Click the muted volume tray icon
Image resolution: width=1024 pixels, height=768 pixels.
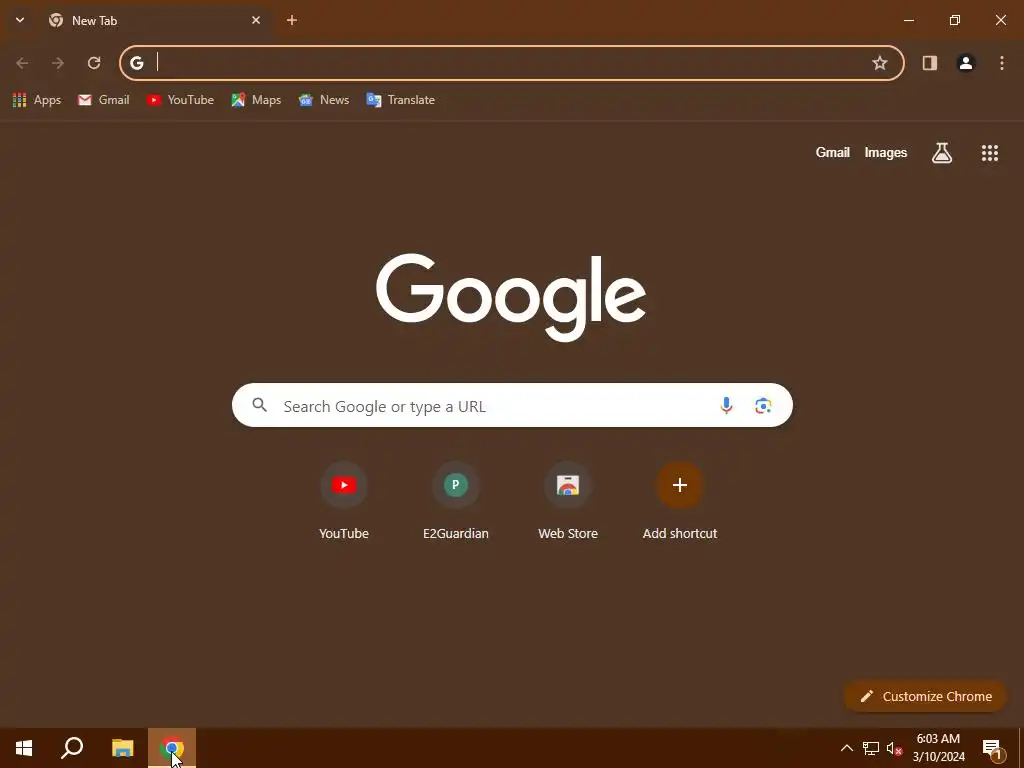(x=894, y=748)
